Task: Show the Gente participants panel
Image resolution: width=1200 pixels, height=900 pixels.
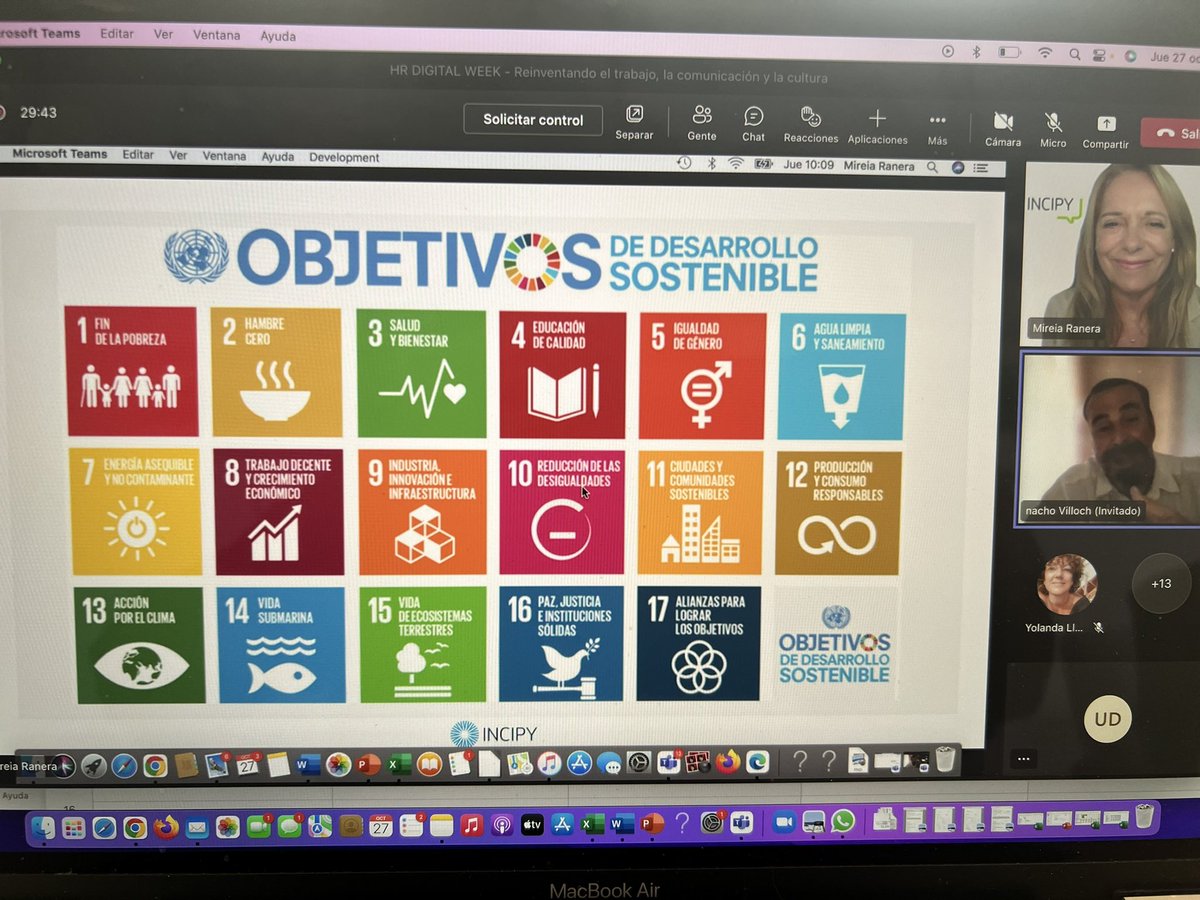Action: click(x=702, y=122)
